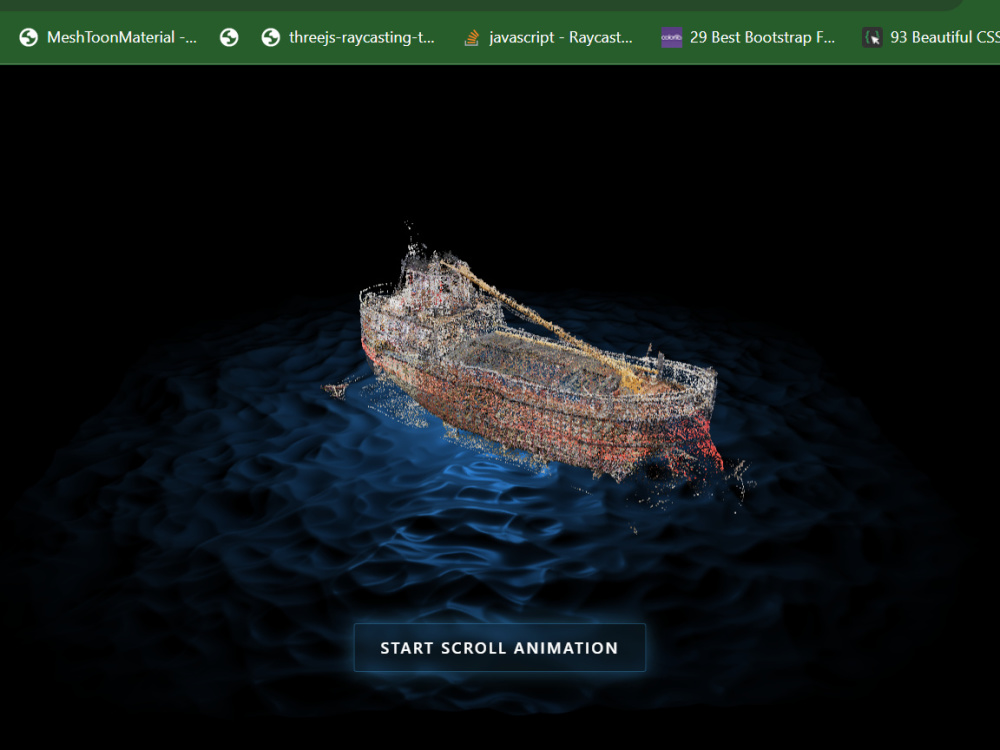This screenshot has height=750, width=1000.
Task: Click the MeshToonMaterial bookmark globe icon
Action: tap(28, 38)
